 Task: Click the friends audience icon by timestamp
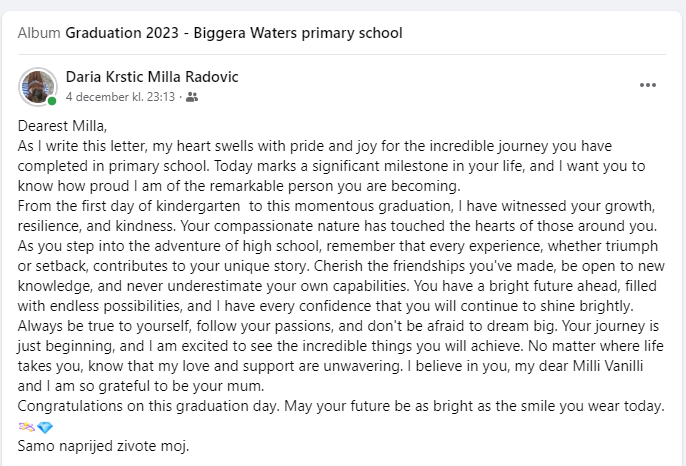pyautogui.click(x=192, y=97)
